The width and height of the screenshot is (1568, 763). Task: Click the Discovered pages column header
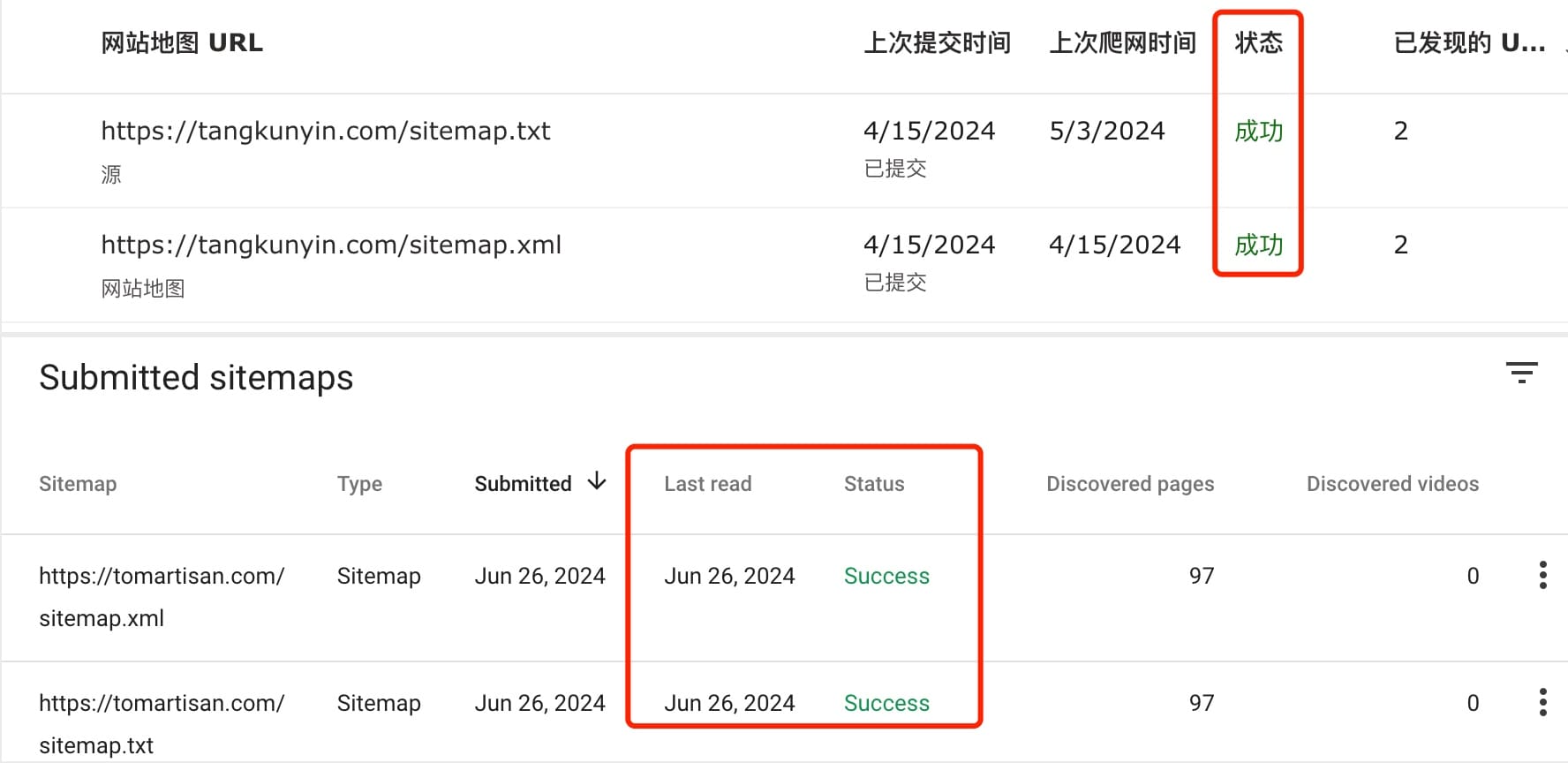click(1130, 484)
